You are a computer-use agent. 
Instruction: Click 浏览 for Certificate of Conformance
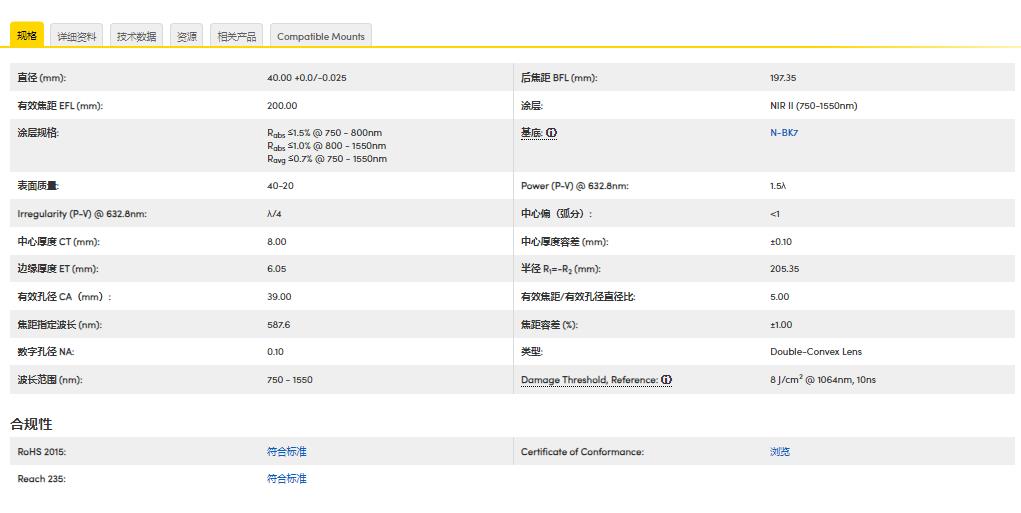[780, 451]
